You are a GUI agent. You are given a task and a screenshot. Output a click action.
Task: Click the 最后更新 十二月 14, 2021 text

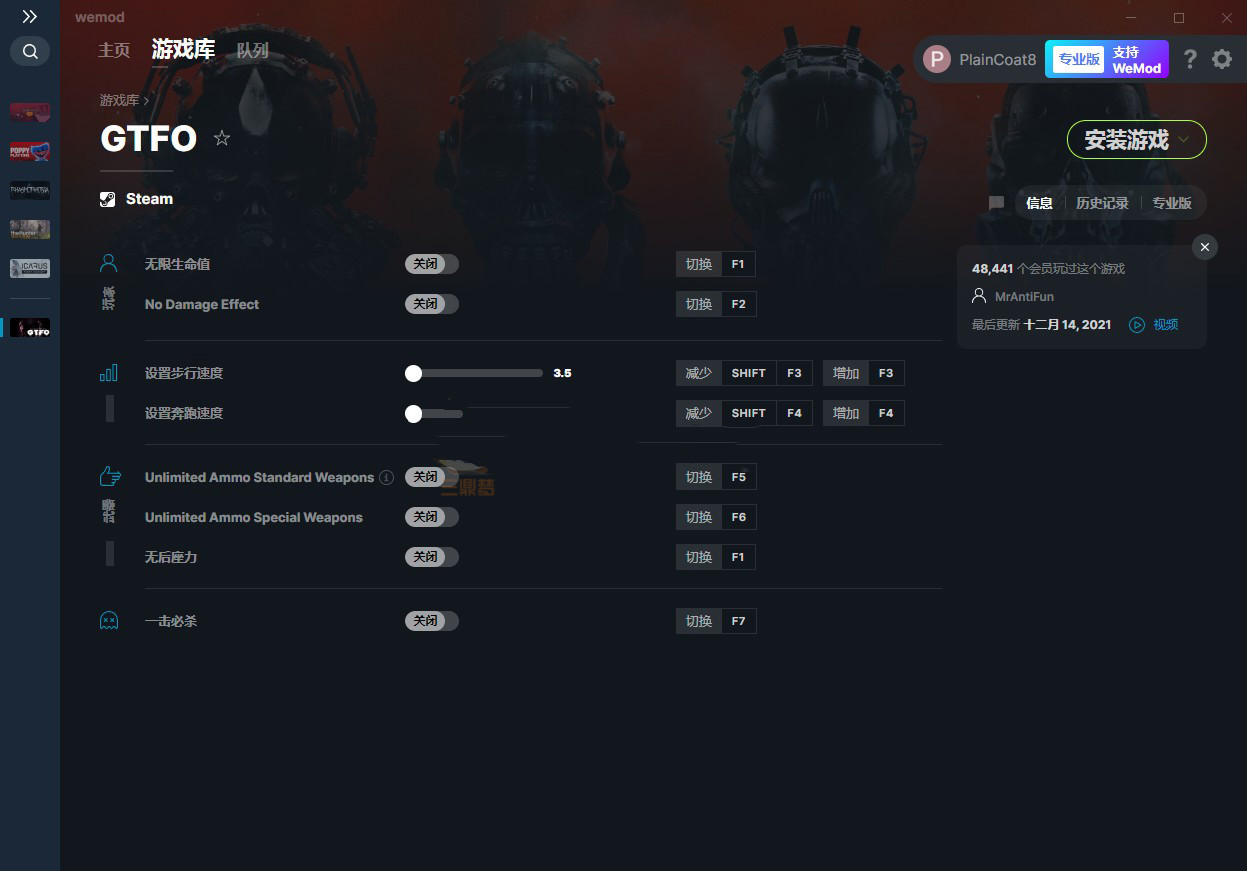click(x=1041, y=325)
